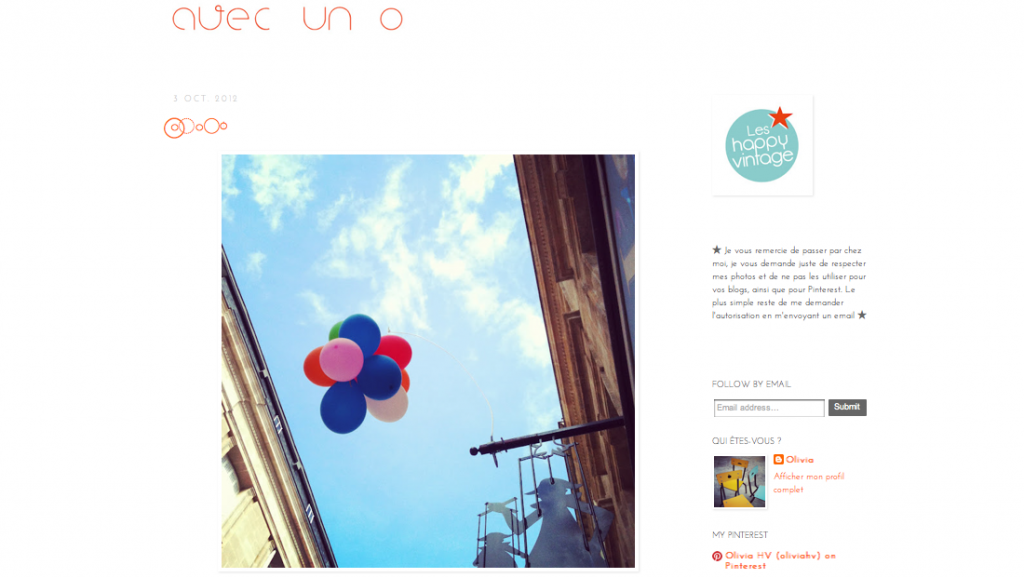
Task: Open the 'avec un o' blog title
Action: [287, 18]
